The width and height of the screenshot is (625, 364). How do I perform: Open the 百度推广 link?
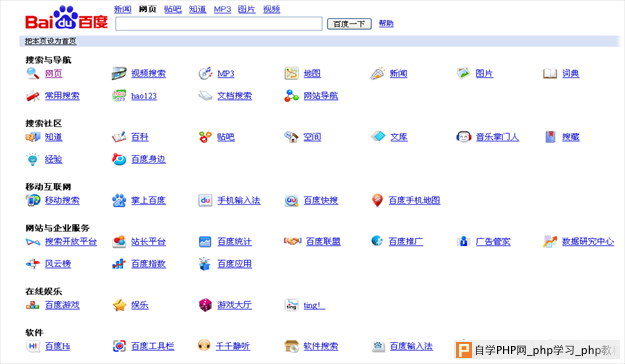tap(406, 242)
